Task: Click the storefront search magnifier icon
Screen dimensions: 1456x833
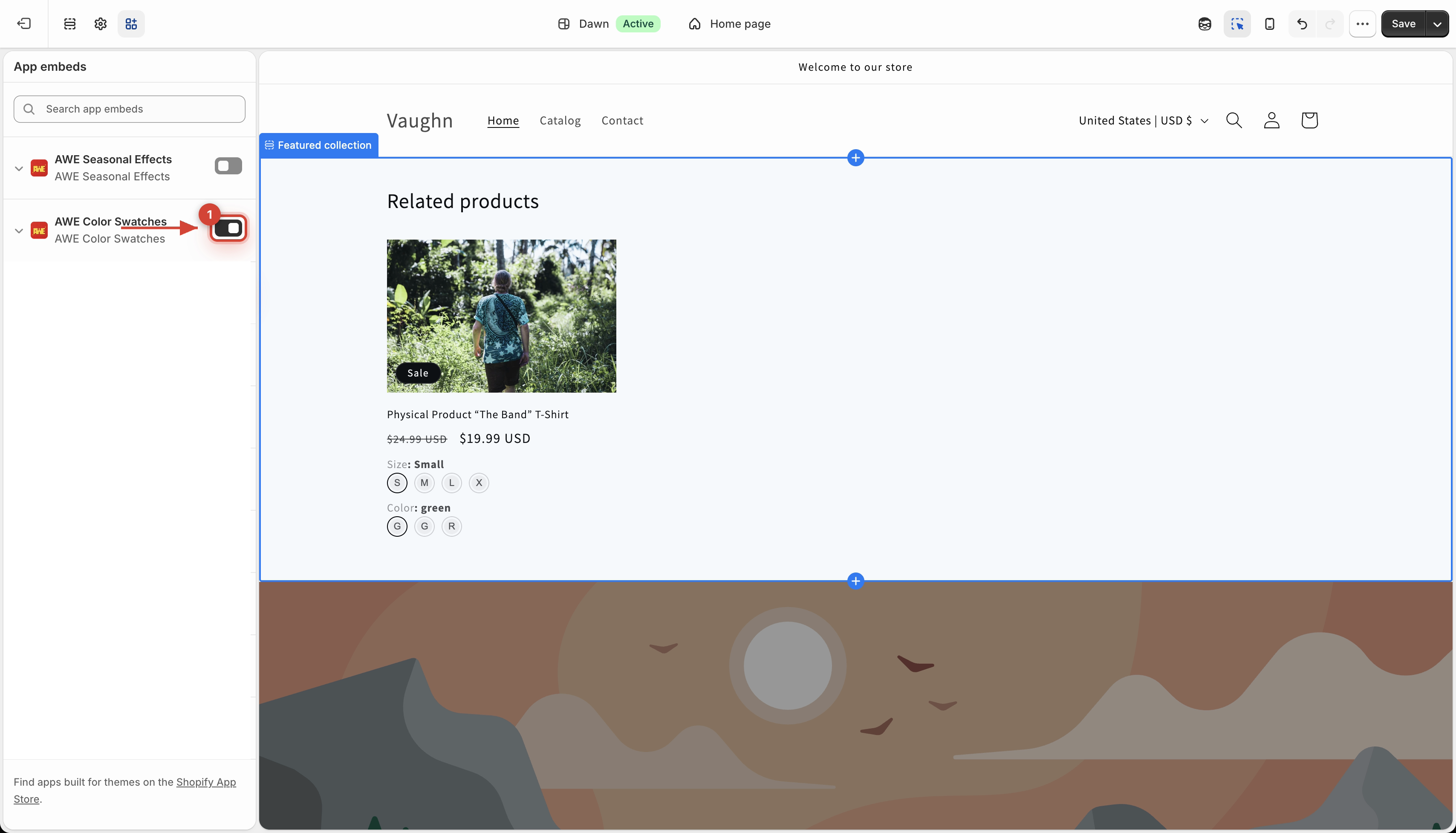Action: [x=1234, y=120]
